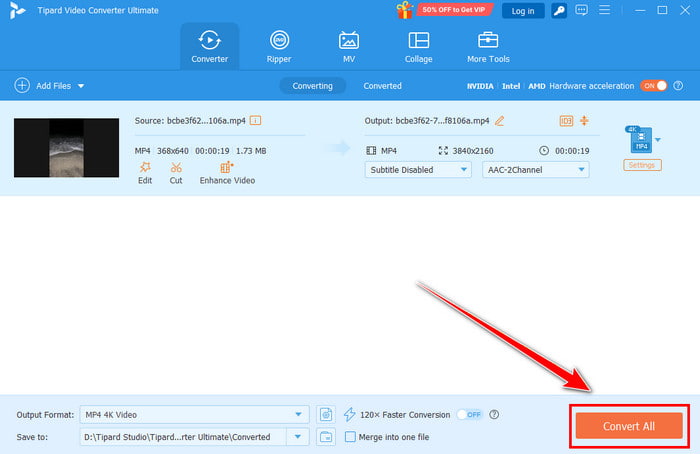Check the Merge into one file box
Viewport: 700px width, 454px height.
pyautogui.click(x=350, y=437)
